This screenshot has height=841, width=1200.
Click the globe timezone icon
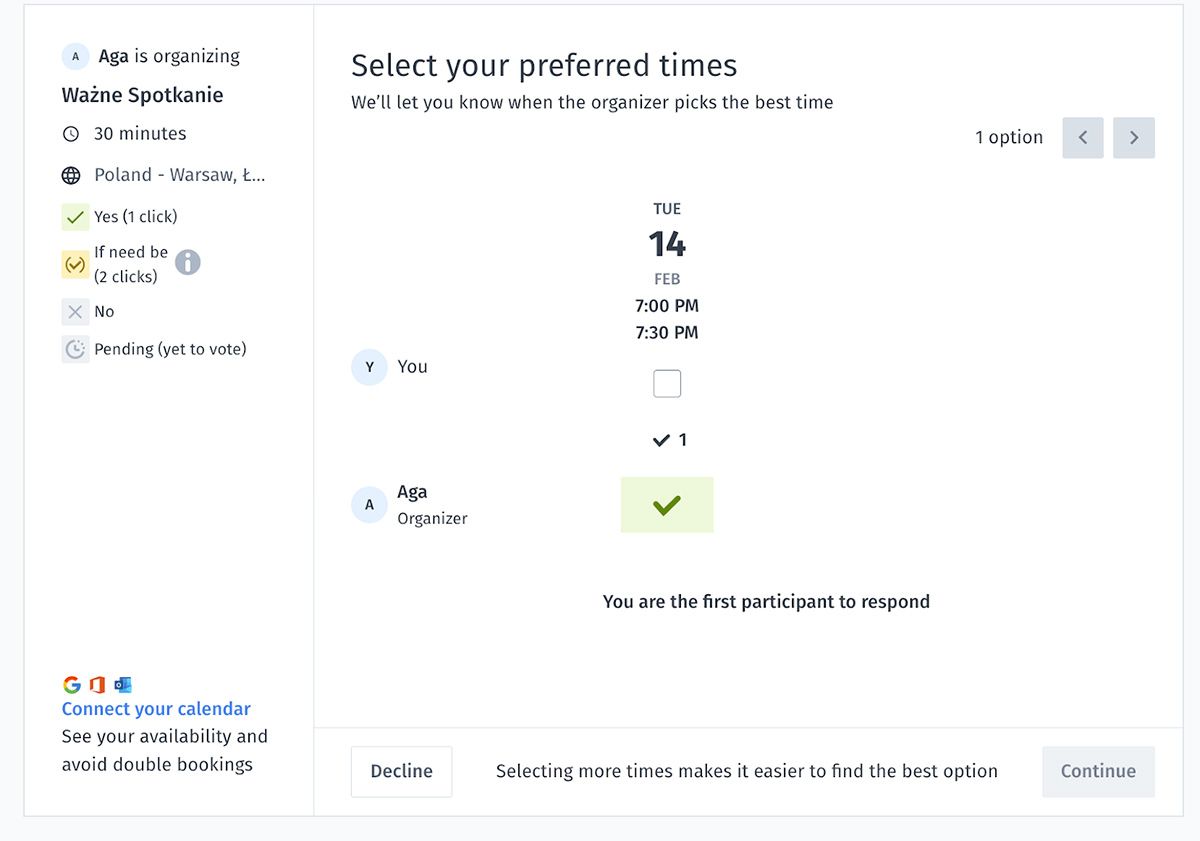click(x=71, y=176)
